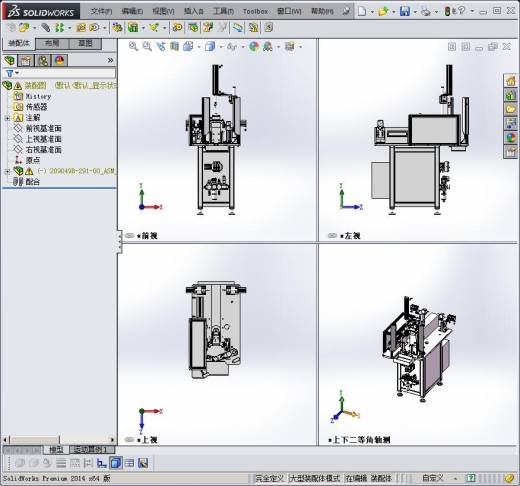Expand the Print dropdown arrow
The image size is (520, 486).
click(436, 12)
